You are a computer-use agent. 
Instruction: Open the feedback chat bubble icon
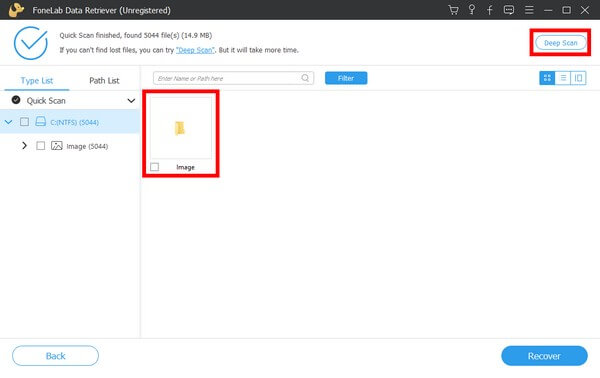509,10
